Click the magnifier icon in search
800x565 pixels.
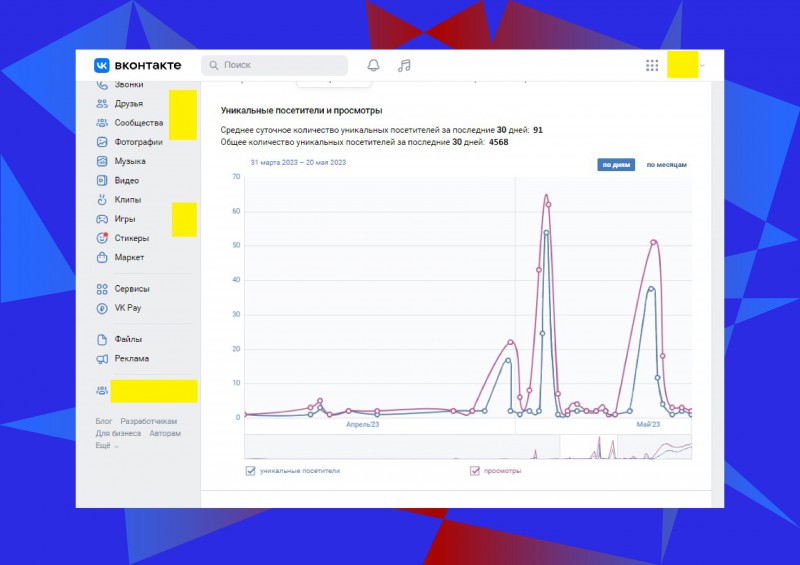214,65
